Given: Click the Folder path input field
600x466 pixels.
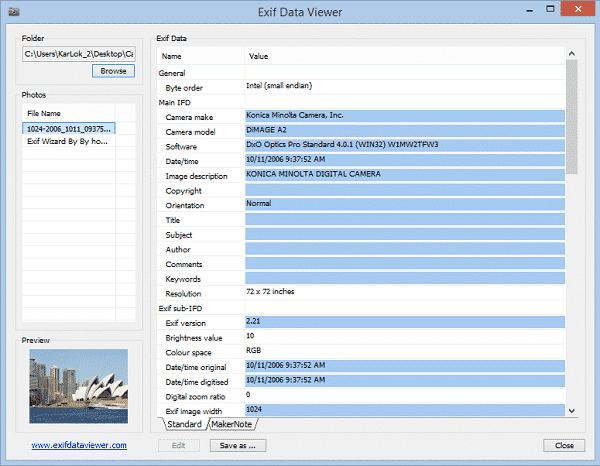Looking at the screenshot, I should coord(78,54).
